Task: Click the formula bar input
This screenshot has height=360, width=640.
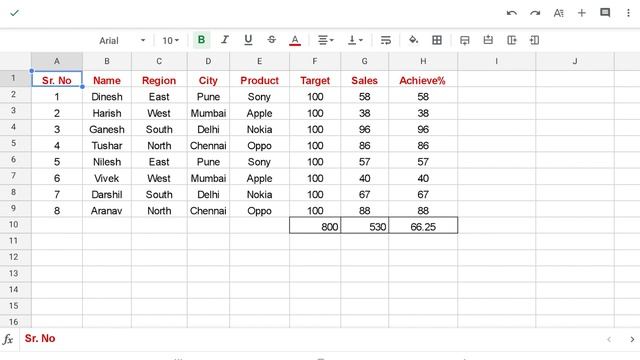Action: click(310, 339)
